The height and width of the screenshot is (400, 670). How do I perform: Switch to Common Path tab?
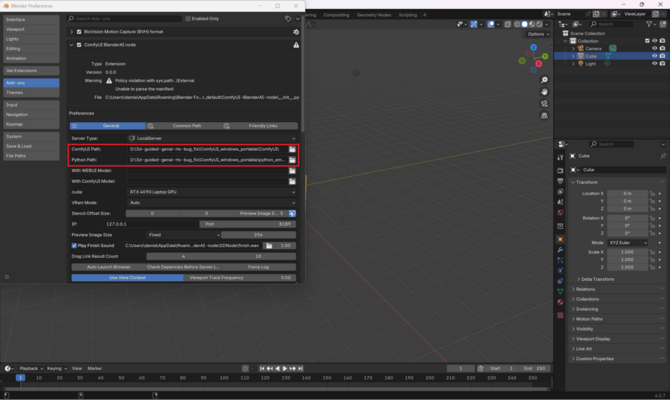(184, 126)
